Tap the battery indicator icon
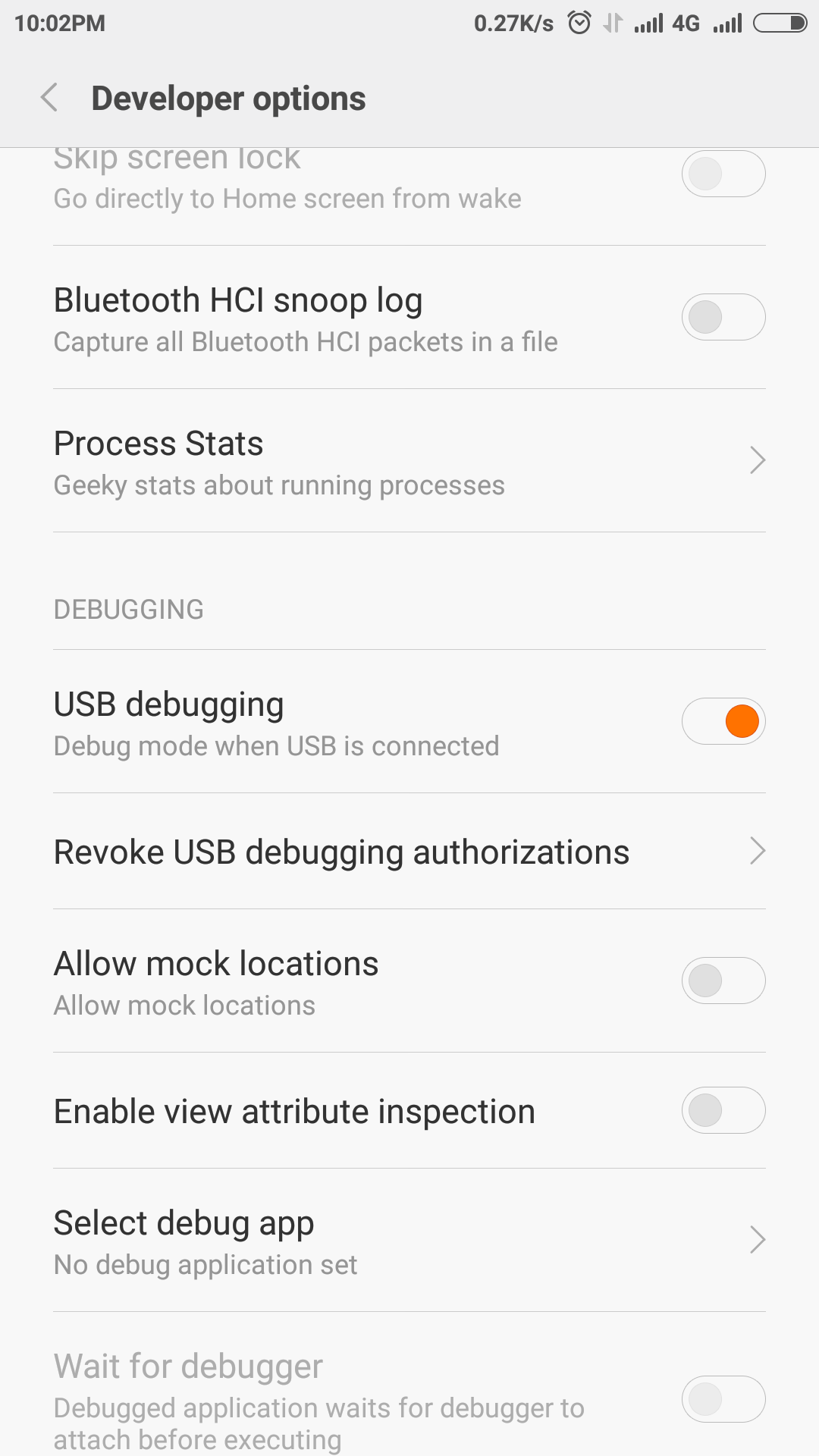The width and height of the screenshot is (819, 1456). [780, 24]
